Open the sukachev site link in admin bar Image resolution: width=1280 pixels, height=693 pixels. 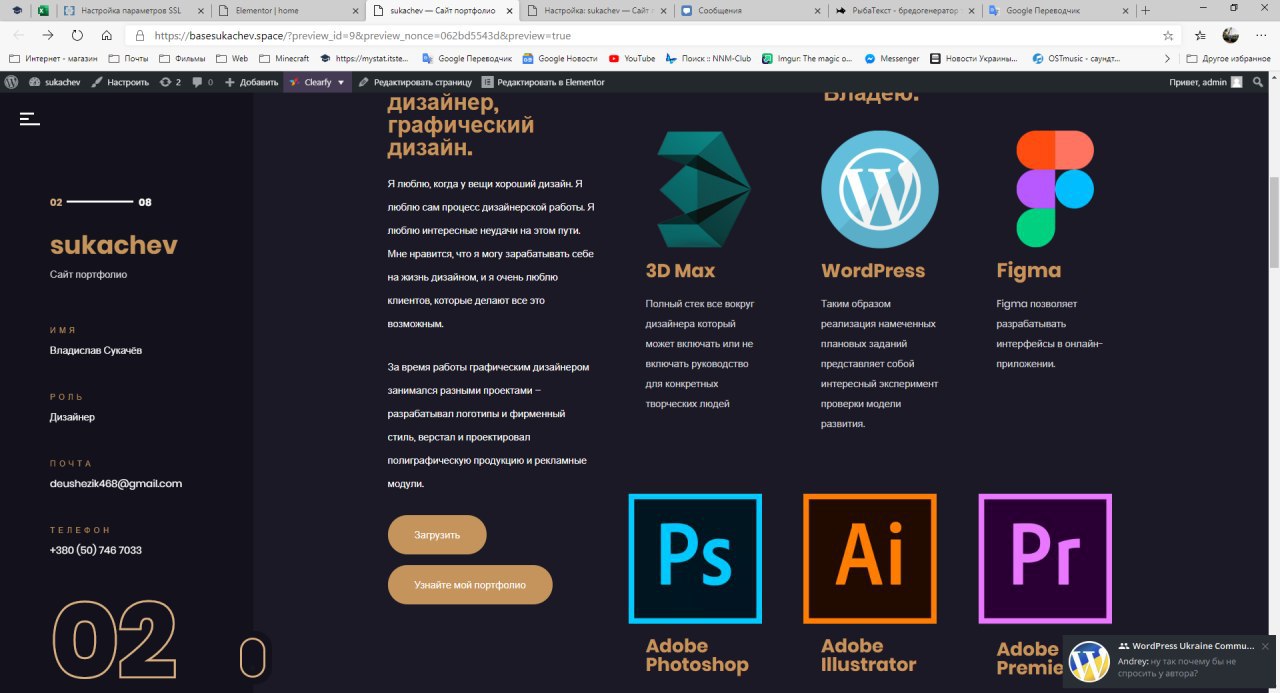point(54,82)
